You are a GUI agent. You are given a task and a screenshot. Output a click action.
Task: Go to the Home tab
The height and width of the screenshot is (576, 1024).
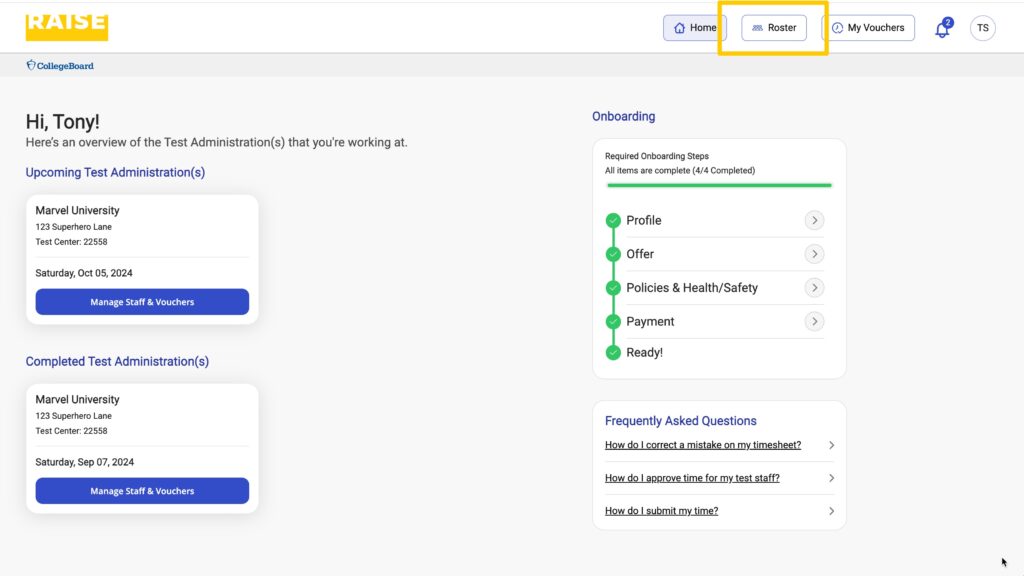[694, 28]
